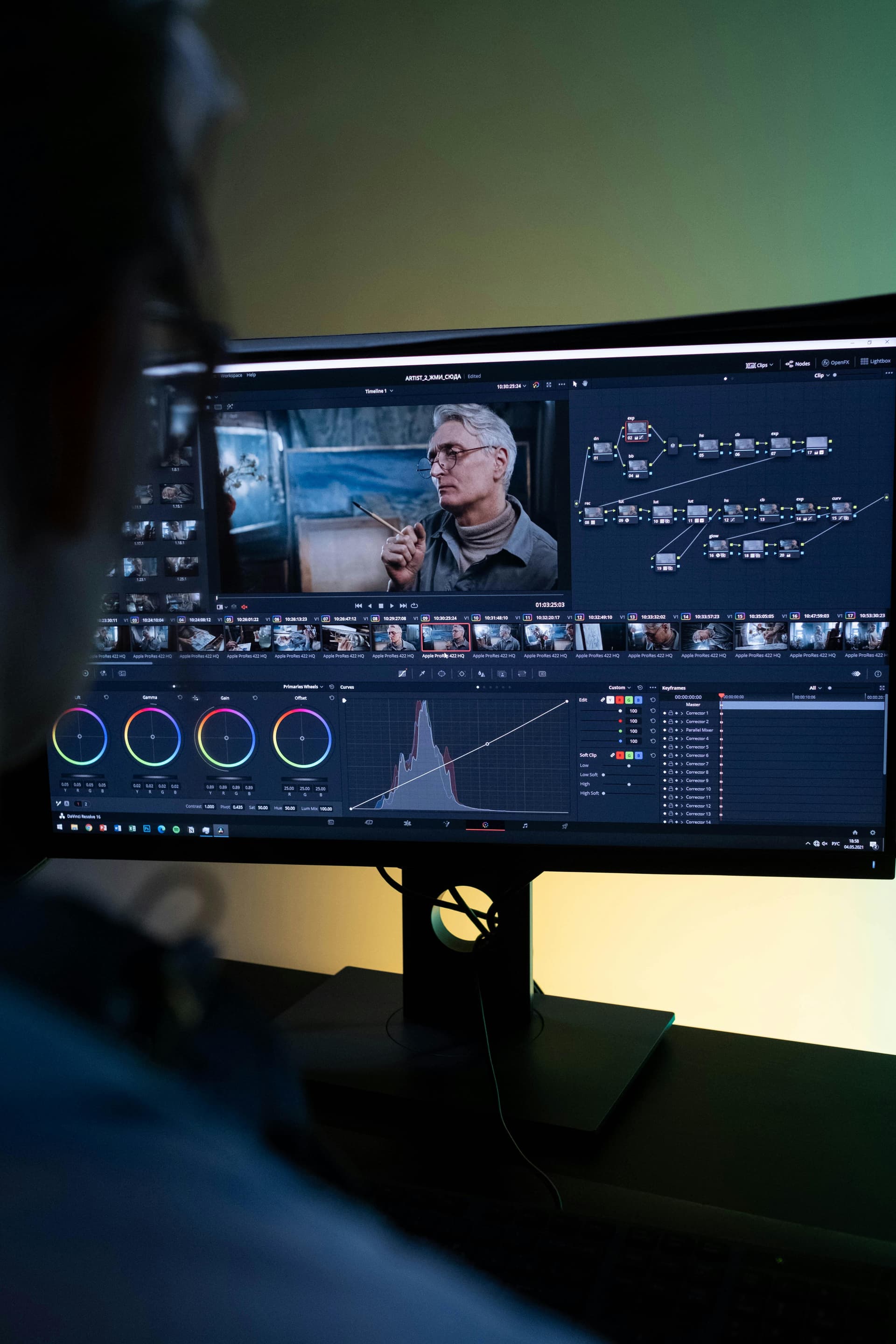Screen dimensions: 896x1344
Task: Open the Custom curves dropdown
Action: [618, 688]
